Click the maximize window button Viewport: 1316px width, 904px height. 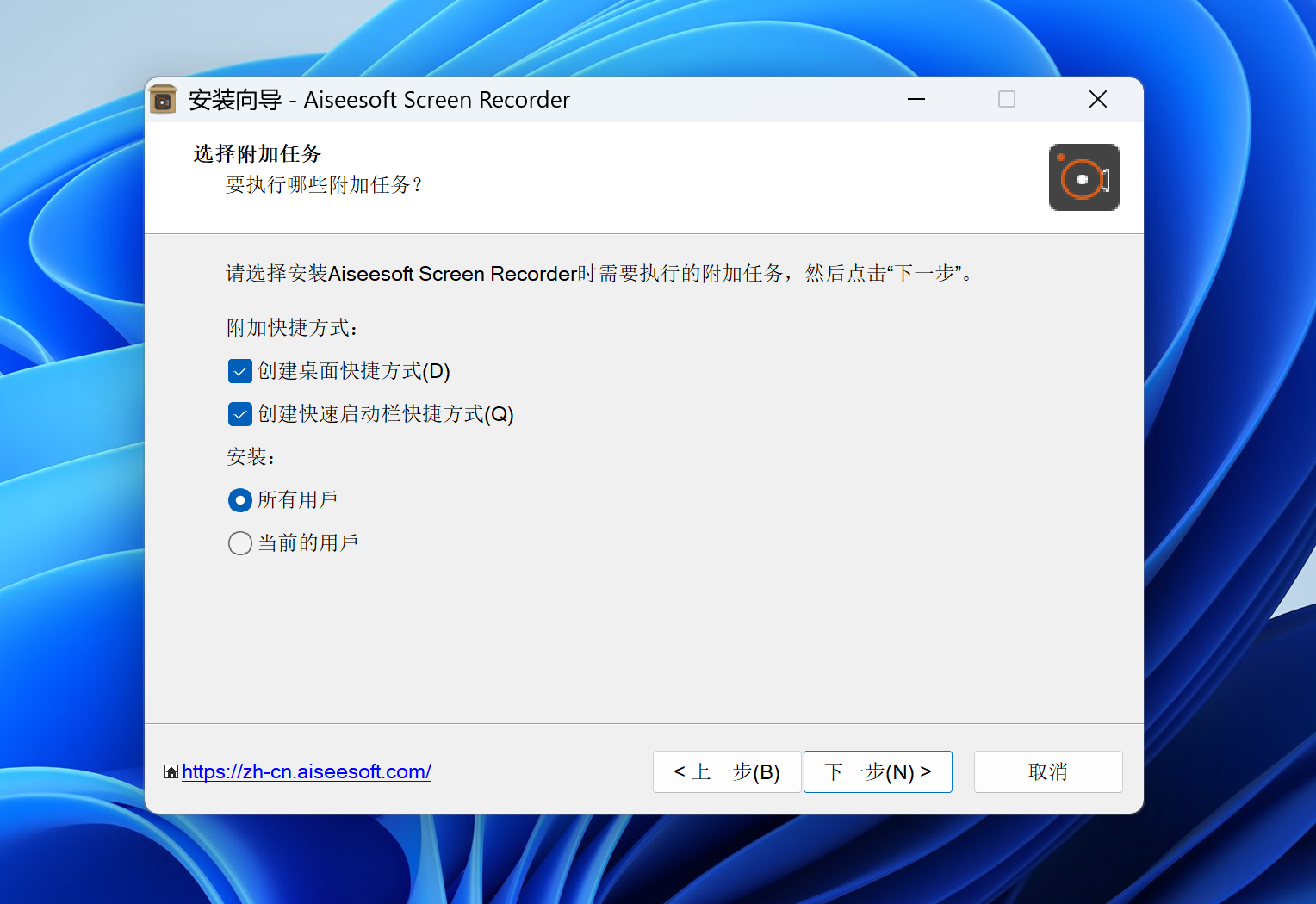pyautogui.click(x=1006, y=100)
